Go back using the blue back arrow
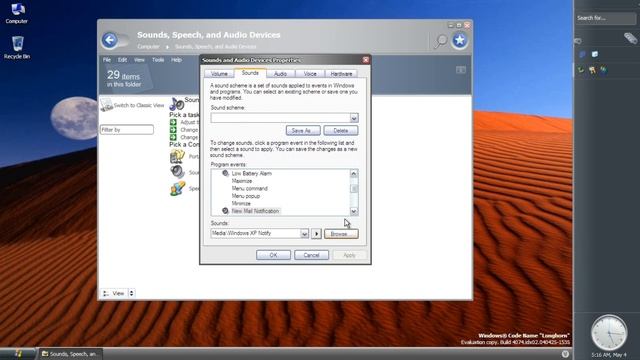Screen dimensions: 640x360 (x=109, y=40)
